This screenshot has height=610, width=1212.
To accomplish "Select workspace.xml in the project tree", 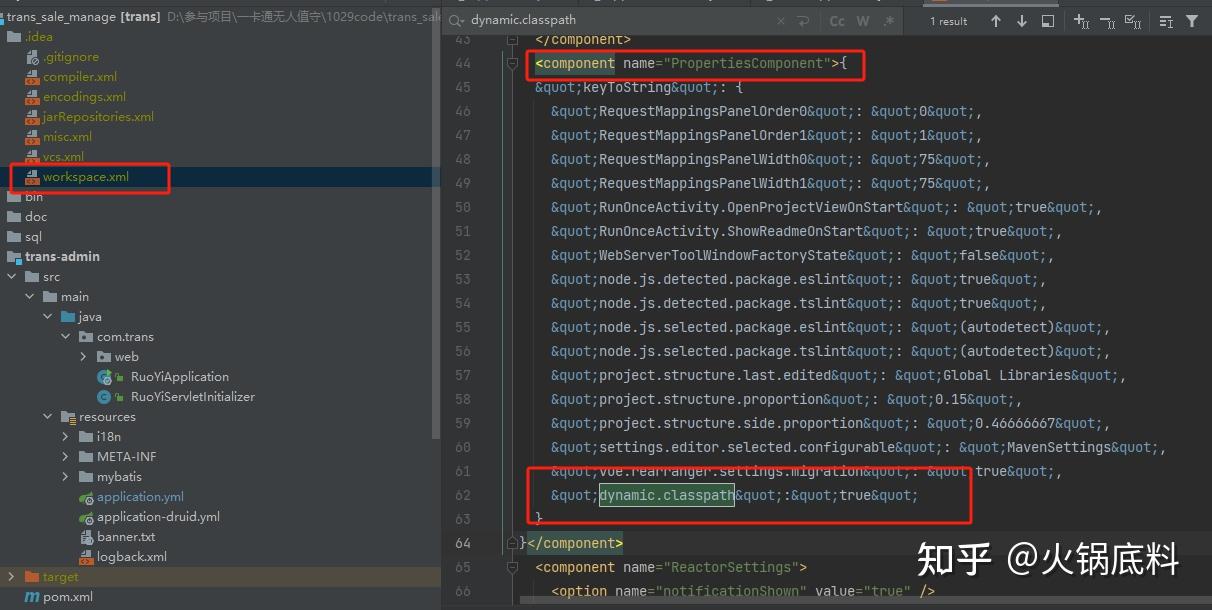I will (90, 177).
